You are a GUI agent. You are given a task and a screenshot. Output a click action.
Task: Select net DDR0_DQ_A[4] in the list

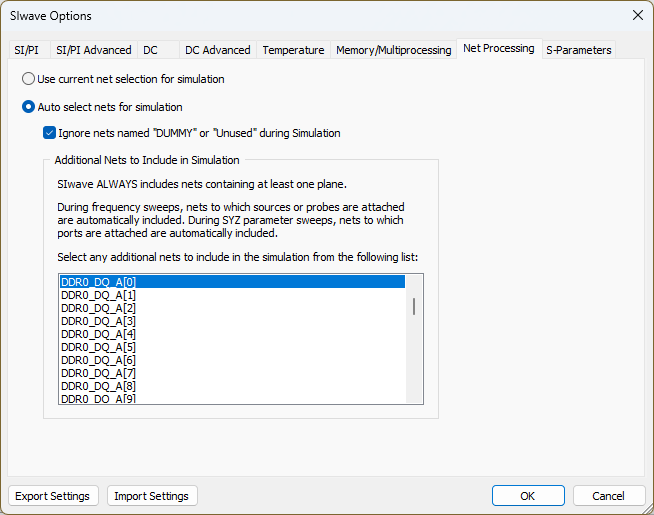[232, 334]
